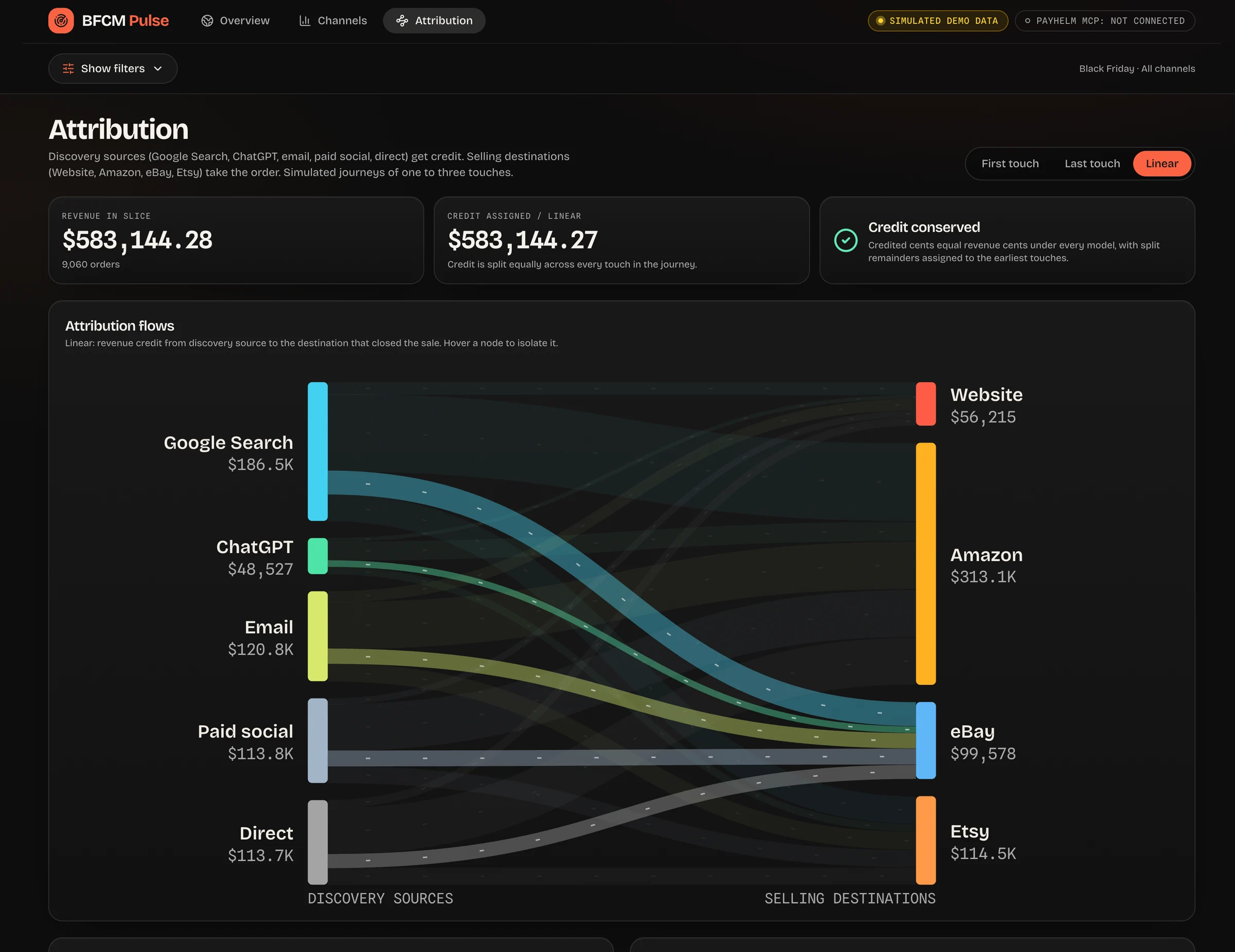Select Last touch attribution model
Viewport: 1235px width, 952px height.
click(1092, 163)
